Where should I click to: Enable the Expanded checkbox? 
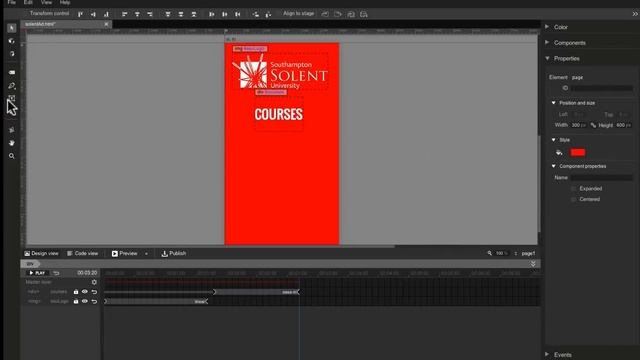click(573, 189)
